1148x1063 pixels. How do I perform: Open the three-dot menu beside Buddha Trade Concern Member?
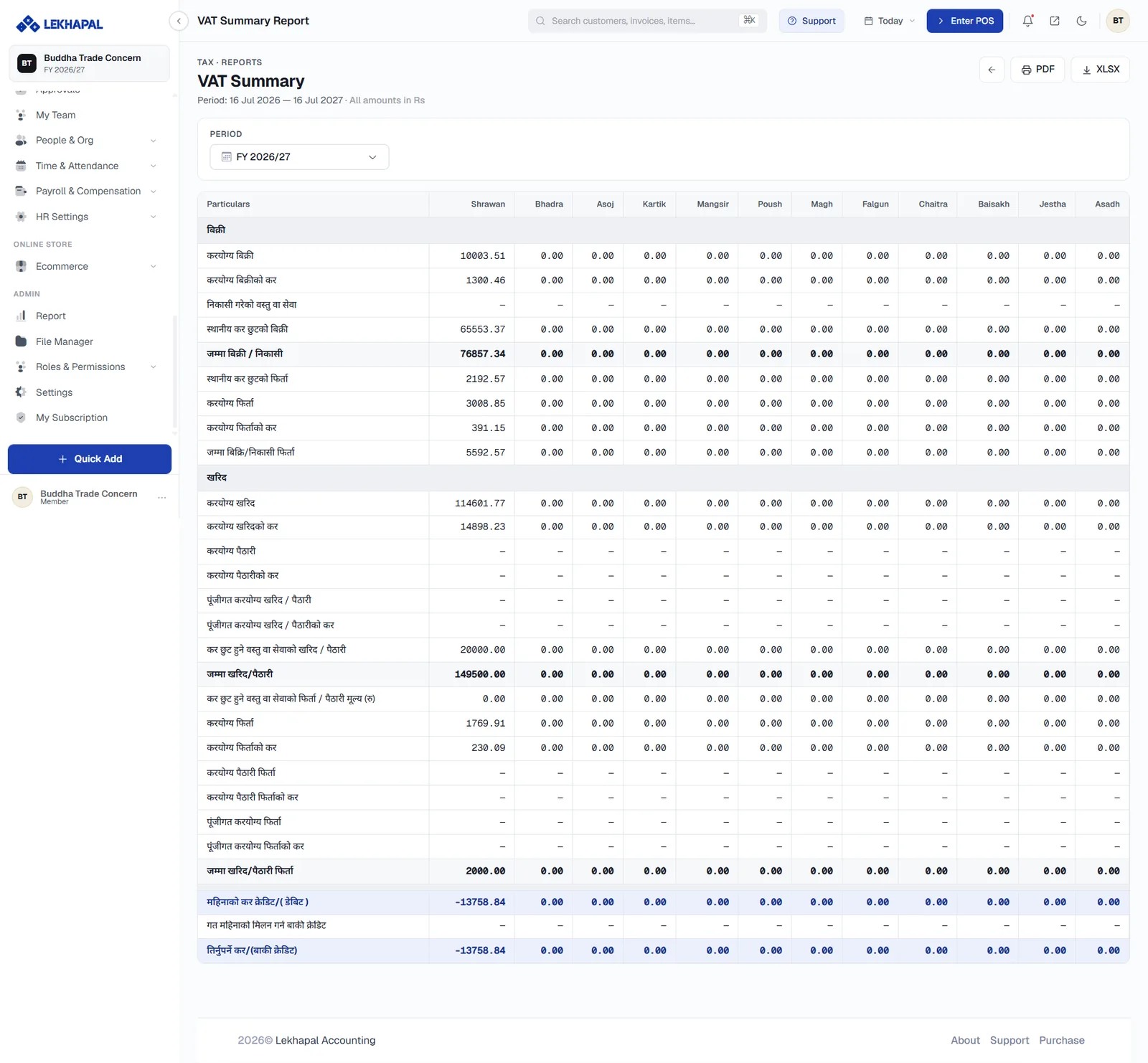(x=162, y=497)
